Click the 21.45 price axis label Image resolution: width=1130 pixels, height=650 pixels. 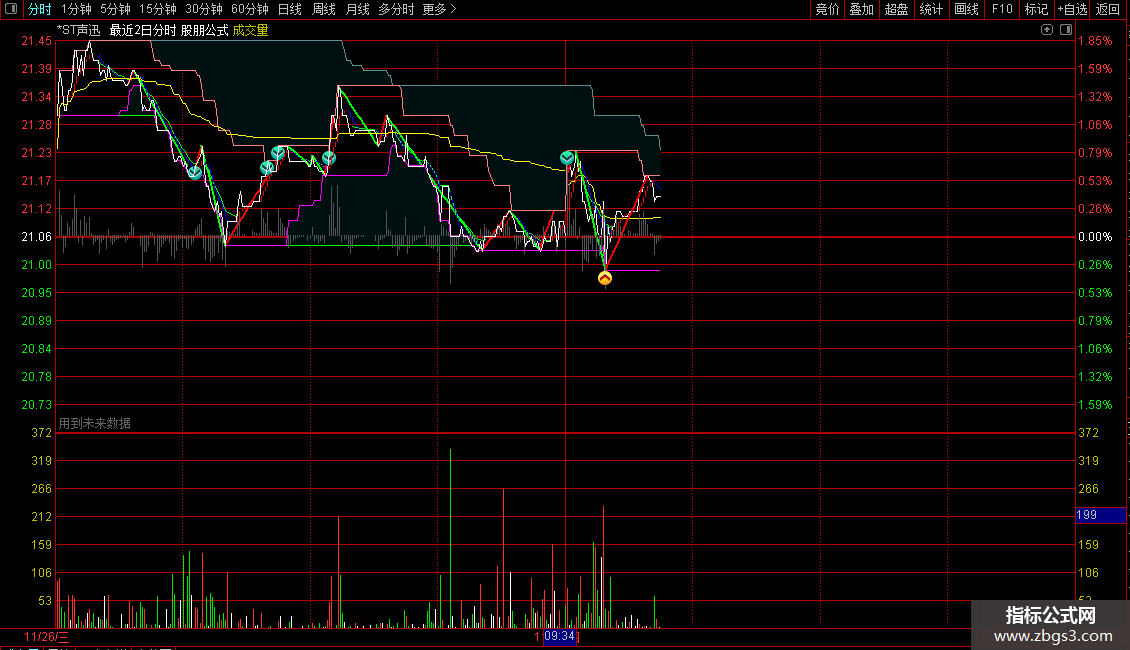pyautogui.click(x=37, y=41)
